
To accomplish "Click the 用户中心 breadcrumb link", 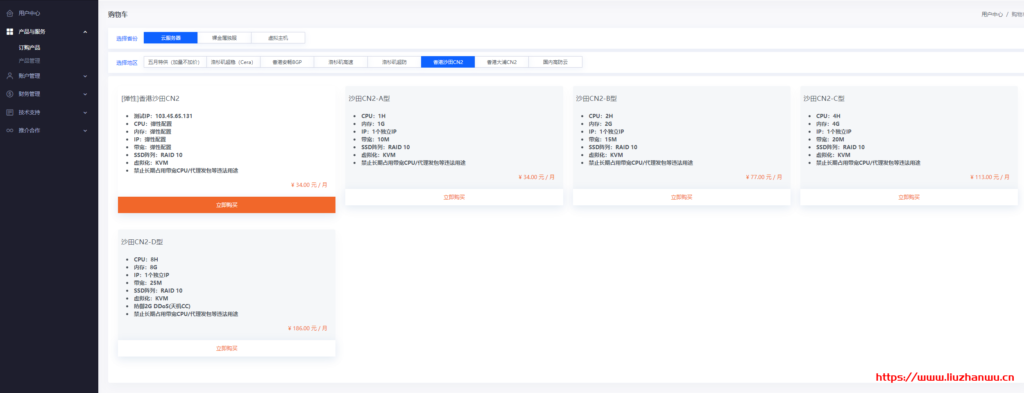I will (x=992, y=14).
